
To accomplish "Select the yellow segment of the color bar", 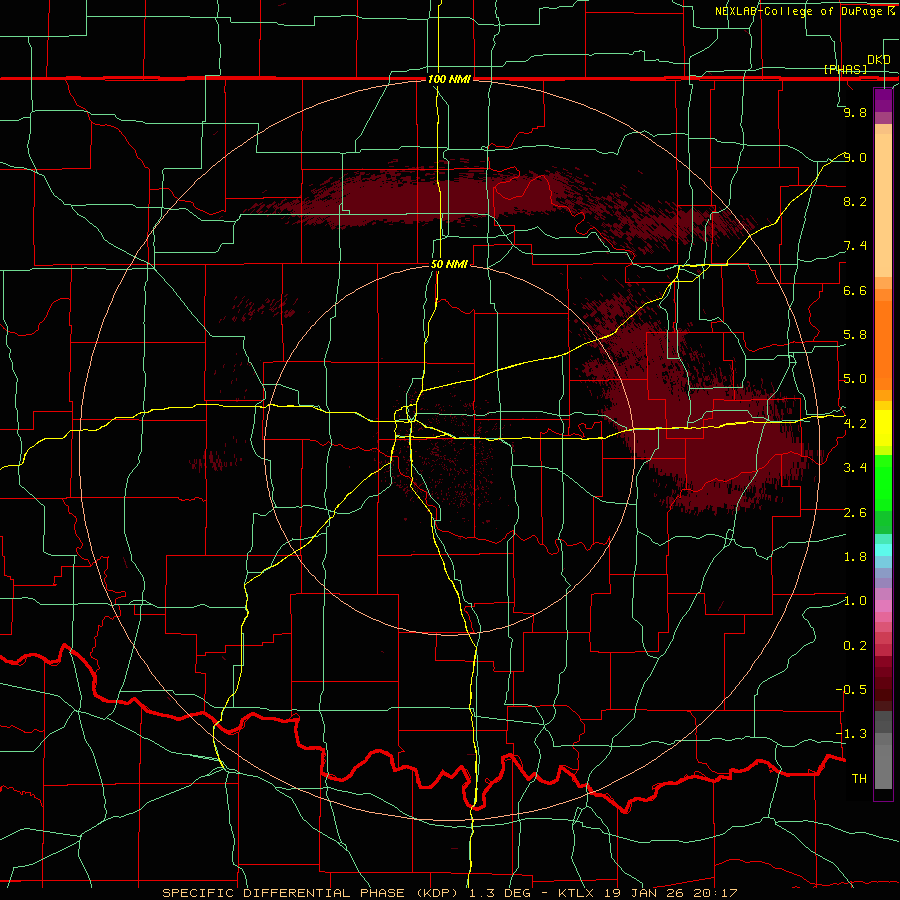I will click(x=883, y=428).
